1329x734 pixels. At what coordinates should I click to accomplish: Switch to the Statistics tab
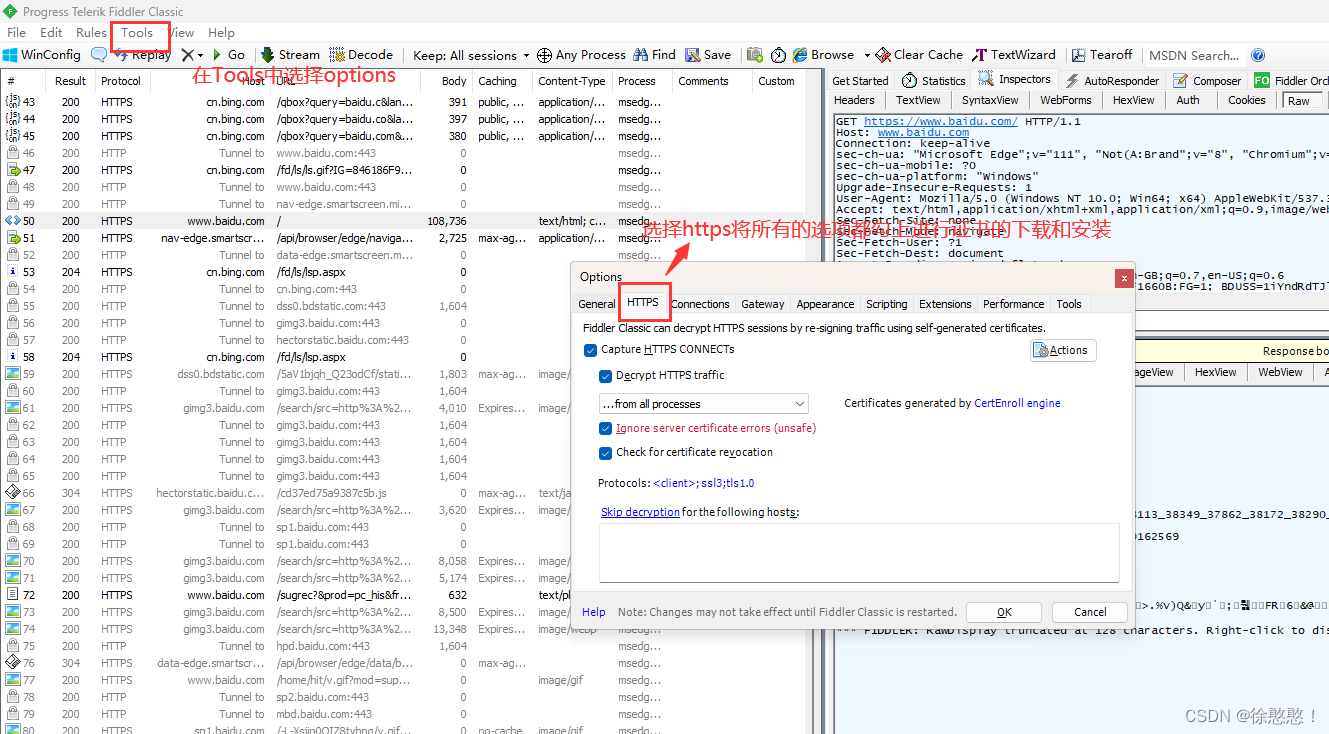click(x=934, y=80)
